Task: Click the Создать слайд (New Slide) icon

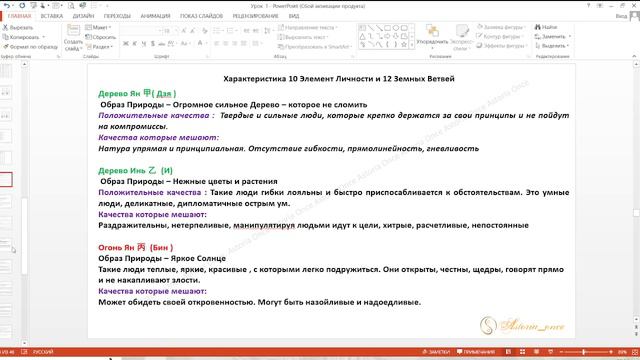Action: click(73, 31)
